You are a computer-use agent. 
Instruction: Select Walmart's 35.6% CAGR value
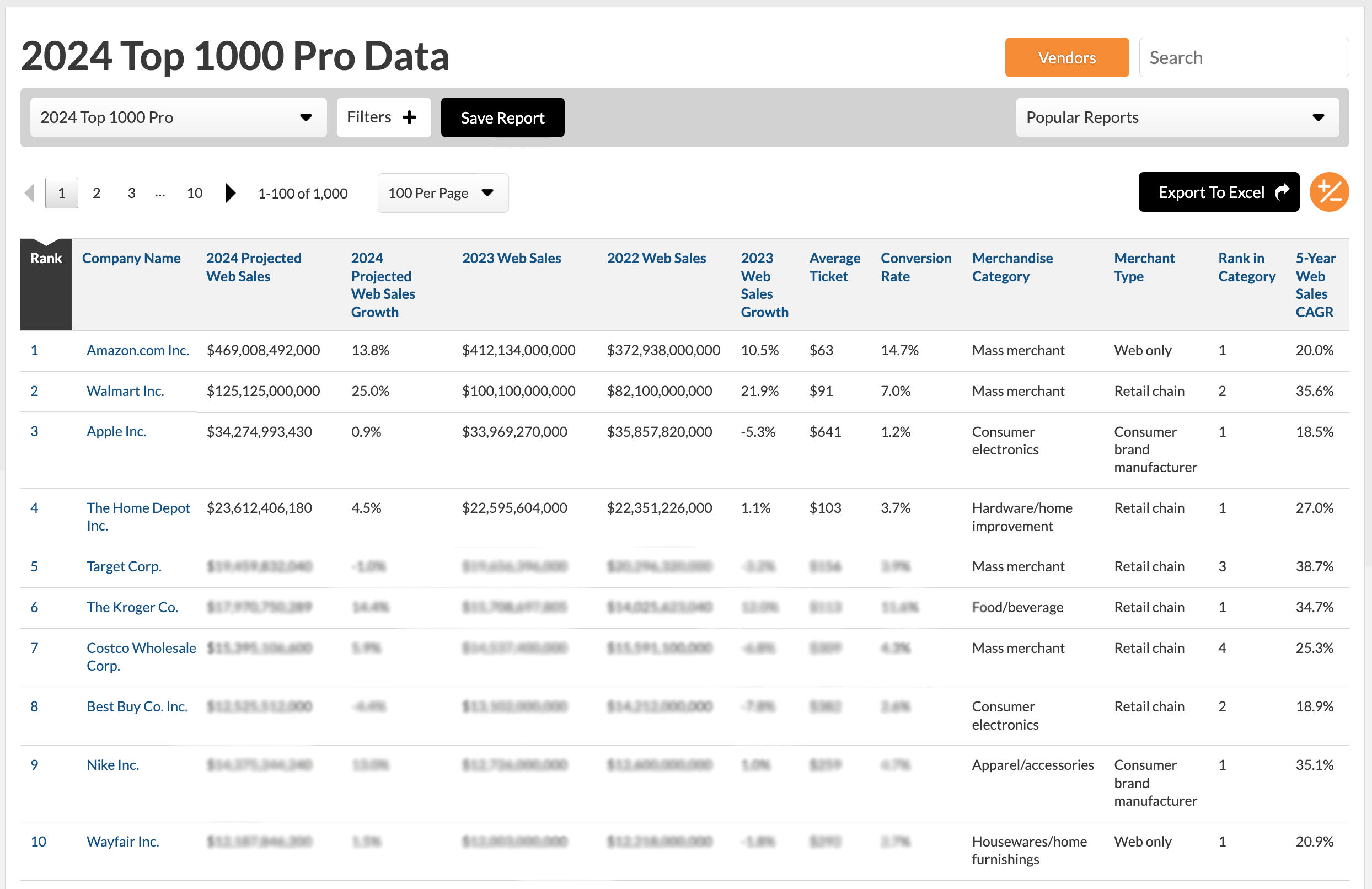point(1314,391)
